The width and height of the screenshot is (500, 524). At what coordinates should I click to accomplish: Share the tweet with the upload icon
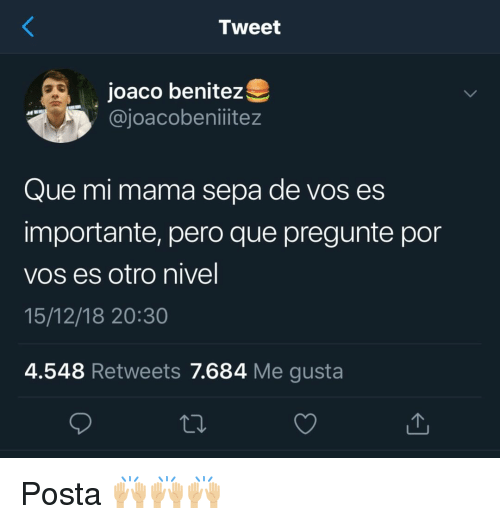pyautogui.click(x=417, y=424)
